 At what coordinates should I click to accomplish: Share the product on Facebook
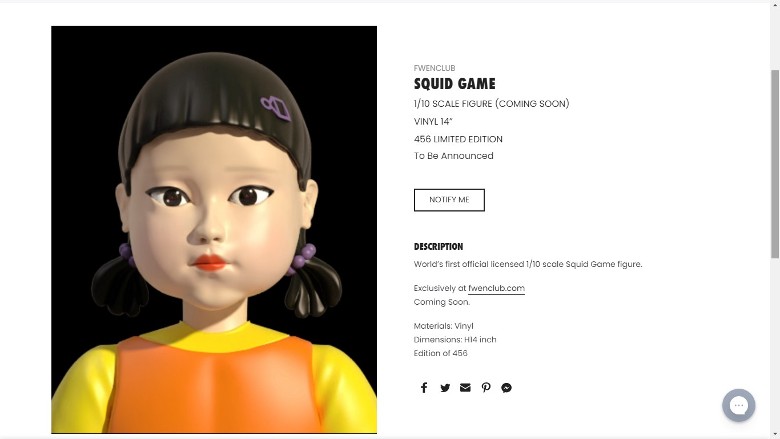click(x=424, y=388)
